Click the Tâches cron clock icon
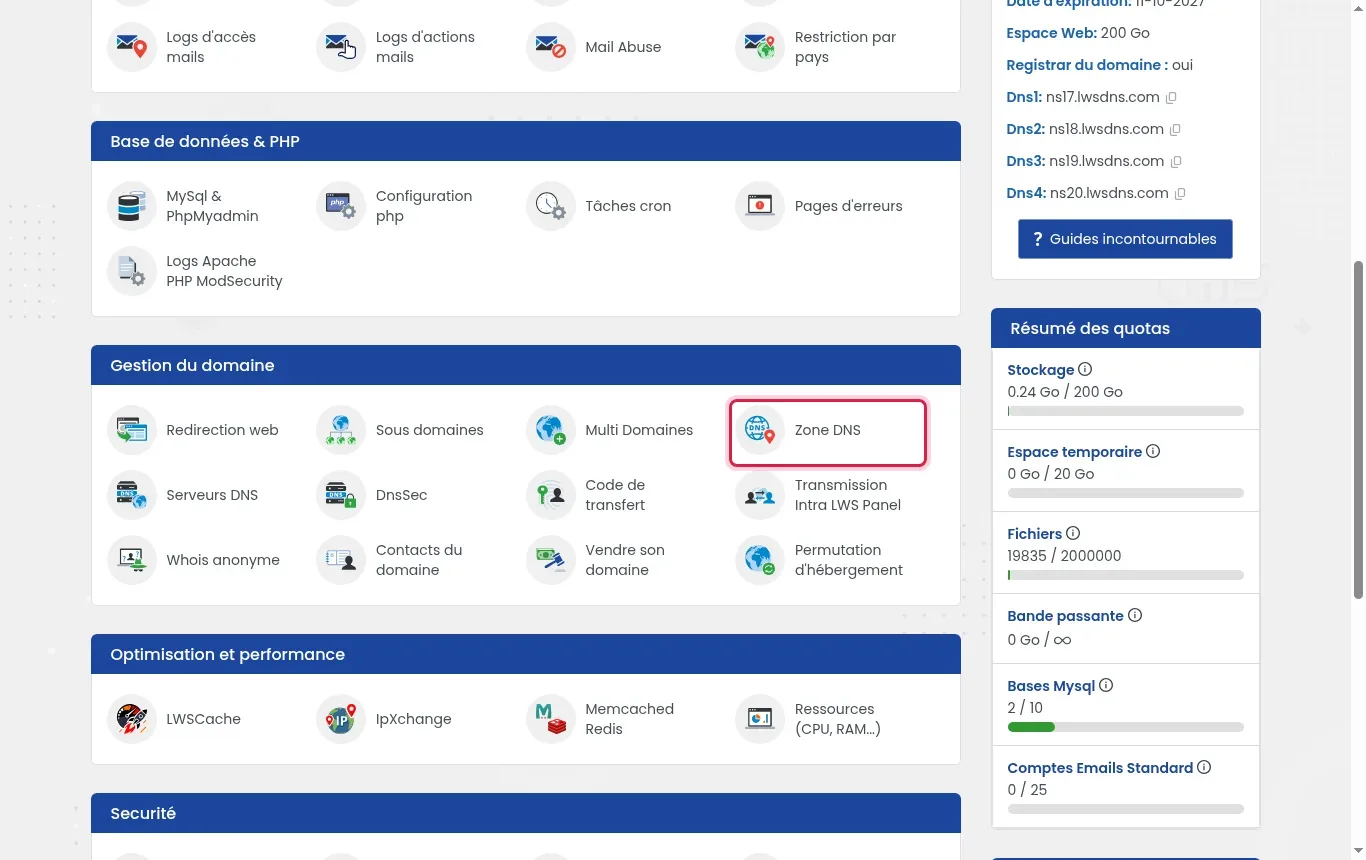 551,206
